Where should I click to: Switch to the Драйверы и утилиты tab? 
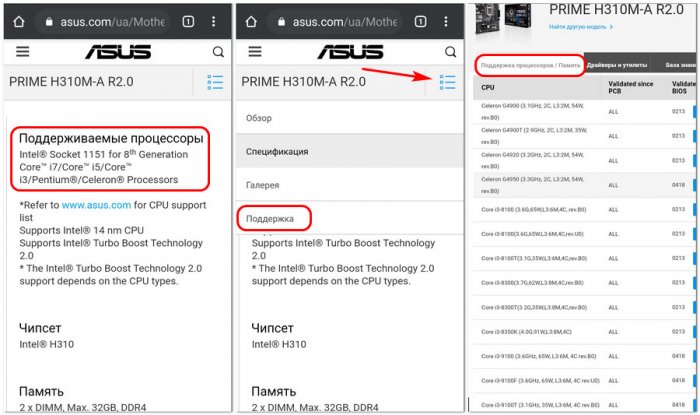click(617, 65)
